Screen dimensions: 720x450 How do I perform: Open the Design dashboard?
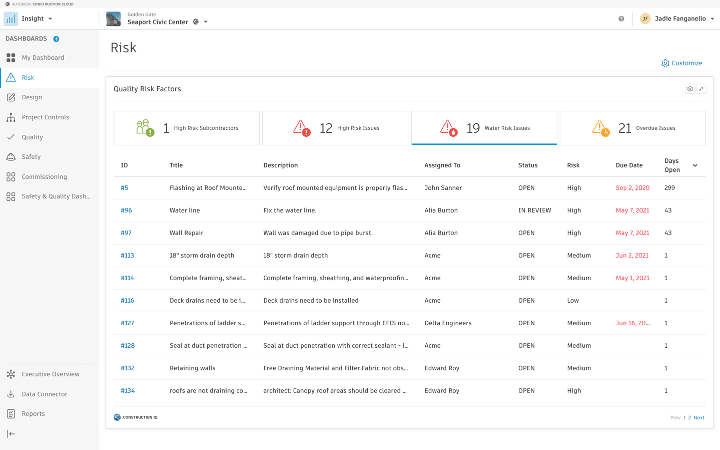click(x=31, y=97)
